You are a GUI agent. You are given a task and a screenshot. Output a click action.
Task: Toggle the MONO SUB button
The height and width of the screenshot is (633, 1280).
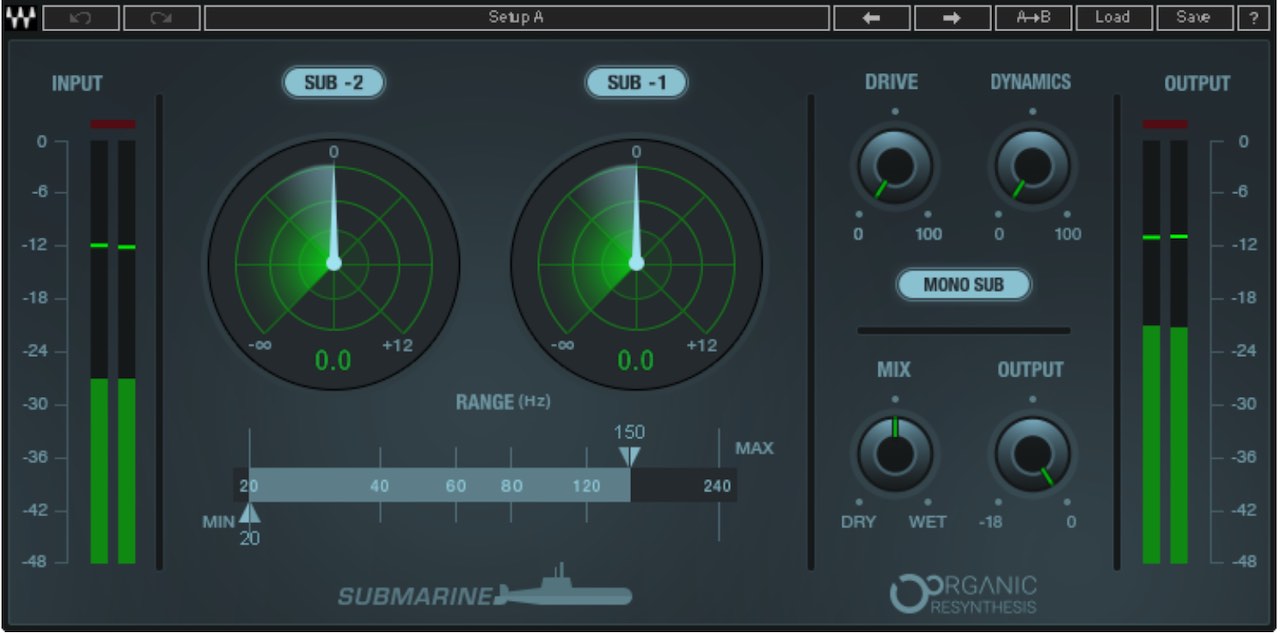point(963,284)
